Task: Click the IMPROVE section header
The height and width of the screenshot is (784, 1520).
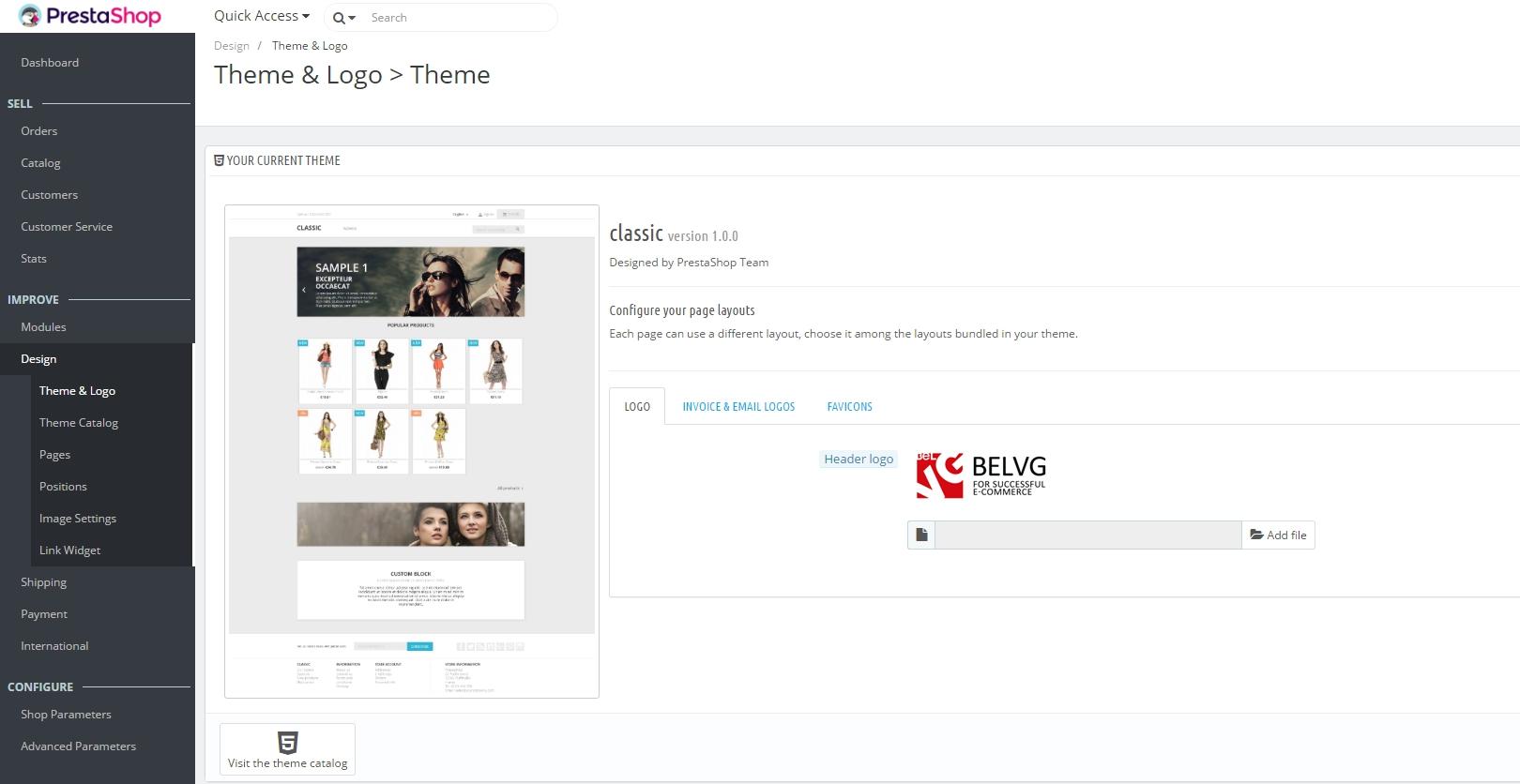Action: coord(33,300)
